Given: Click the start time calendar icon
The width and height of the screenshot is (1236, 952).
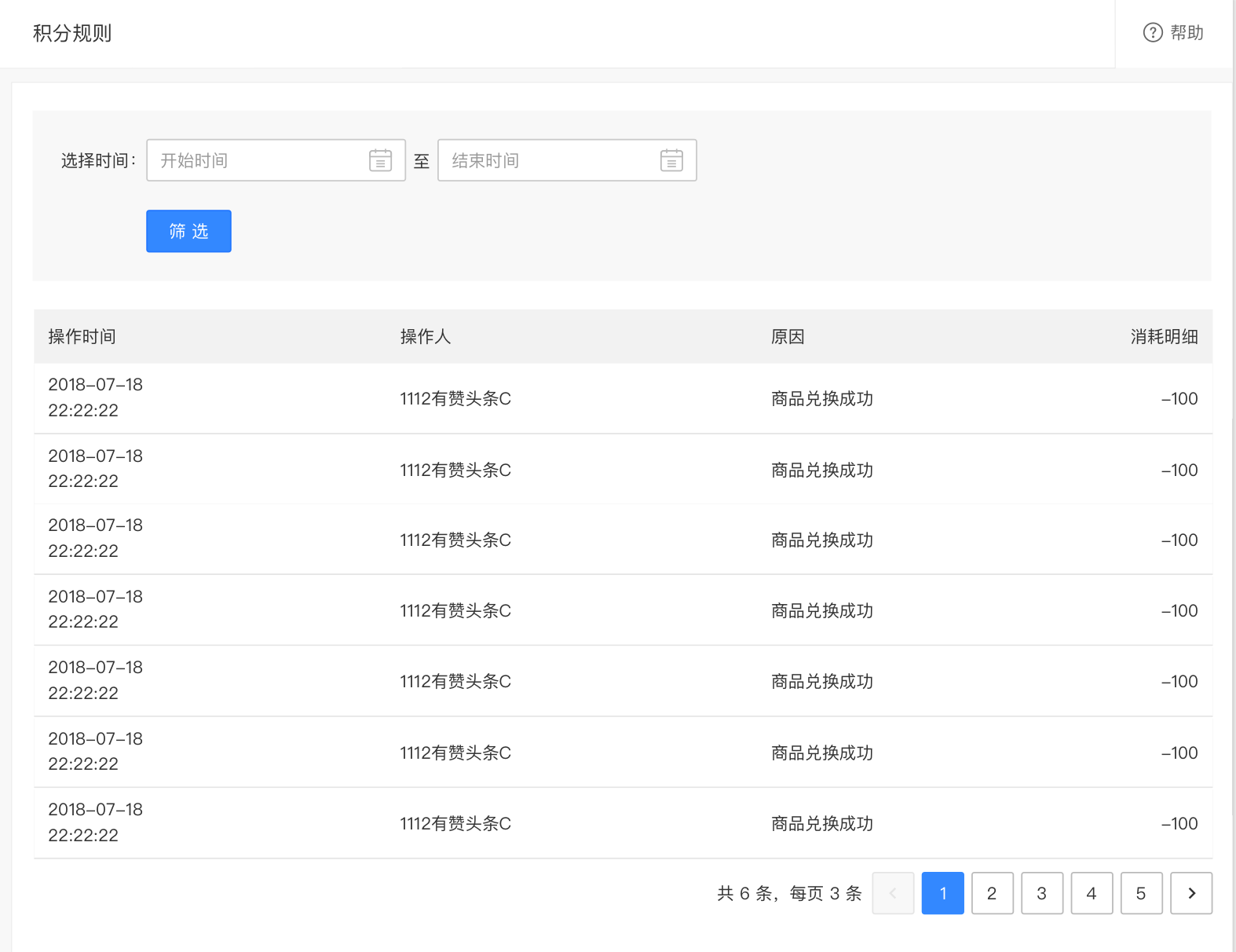Looking at the screenshot, I should coord(381,160).
